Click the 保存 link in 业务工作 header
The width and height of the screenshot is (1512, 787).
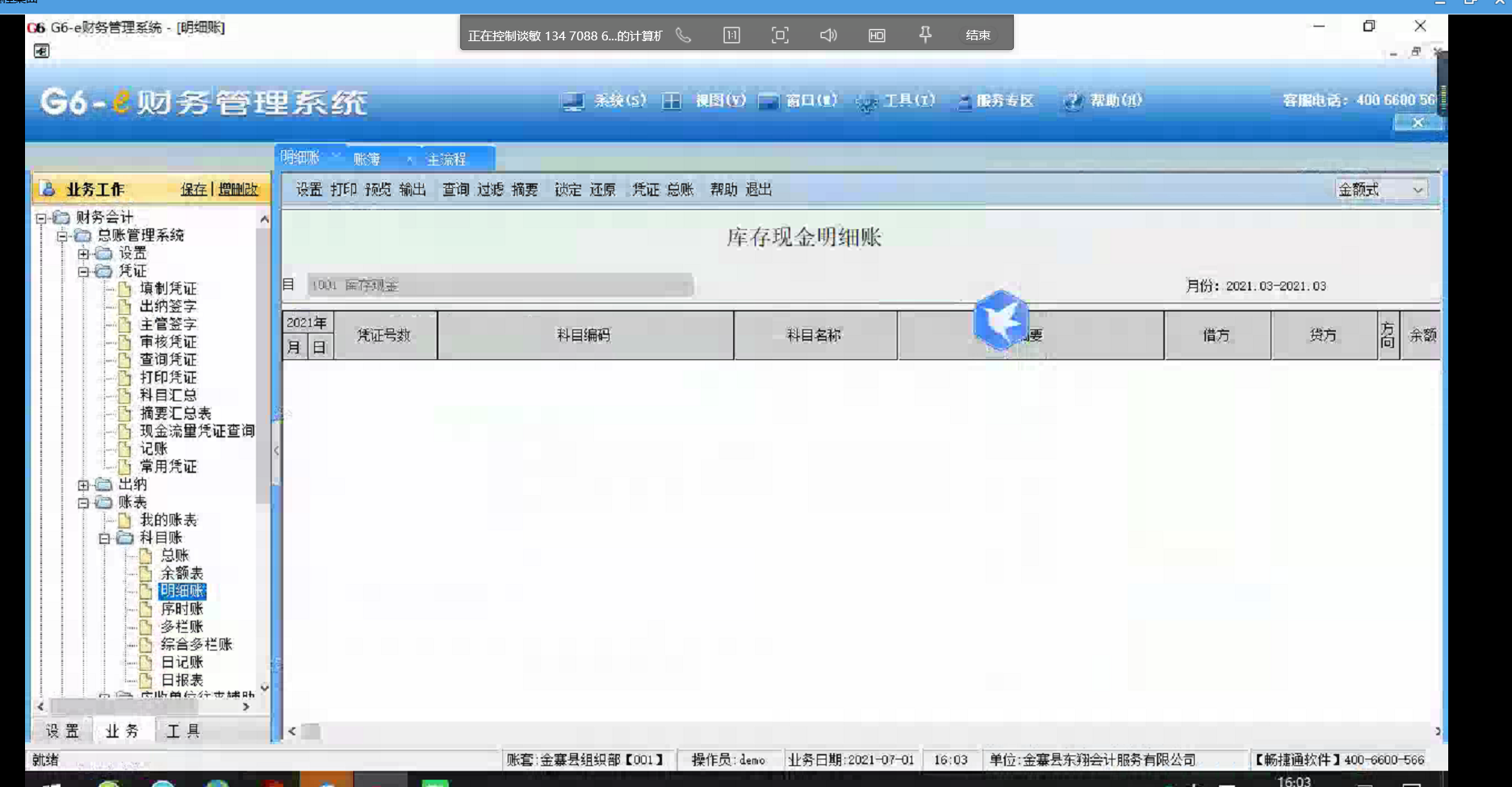(x=194, y=189)
